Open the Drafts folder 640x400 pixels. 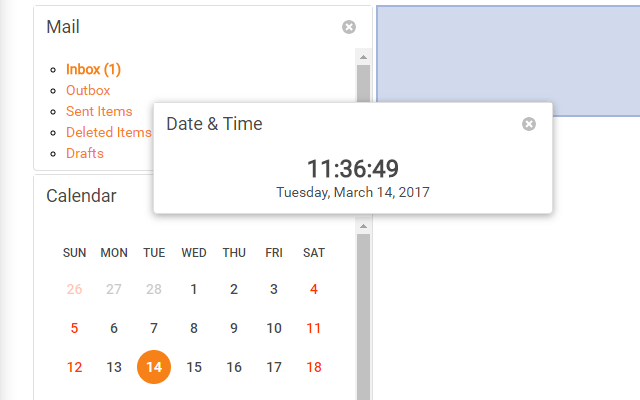click(85, 153)
